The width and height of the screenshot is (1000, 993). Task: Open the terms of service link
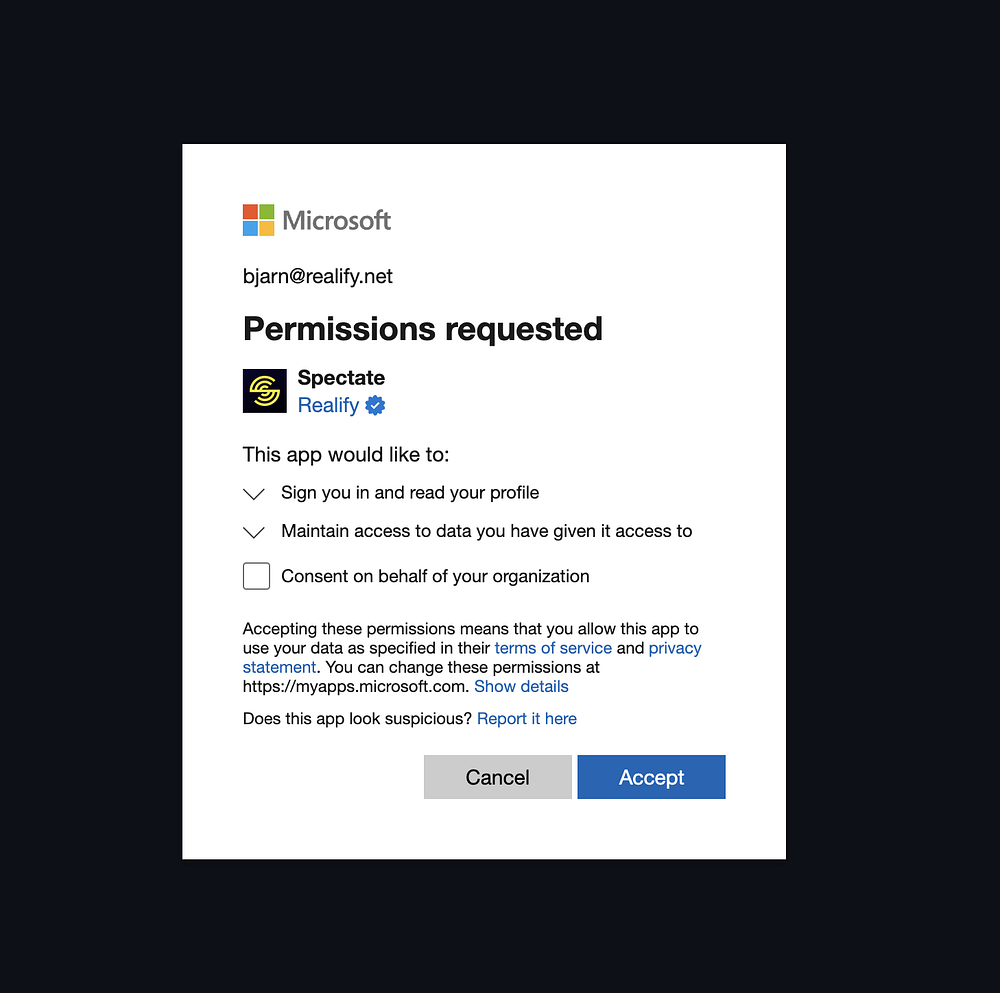pyautogui.click(x=553, y=648)
